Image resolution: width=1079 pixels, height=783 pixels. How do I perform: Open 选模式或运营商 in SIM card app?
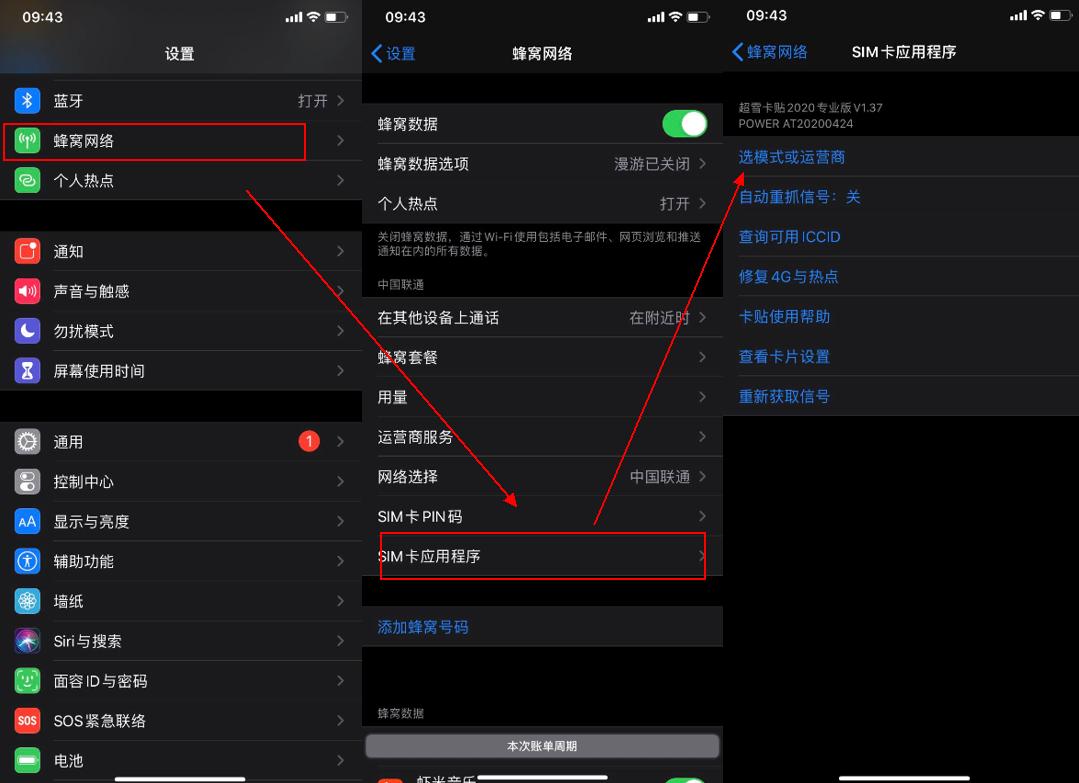pos(790,157)
